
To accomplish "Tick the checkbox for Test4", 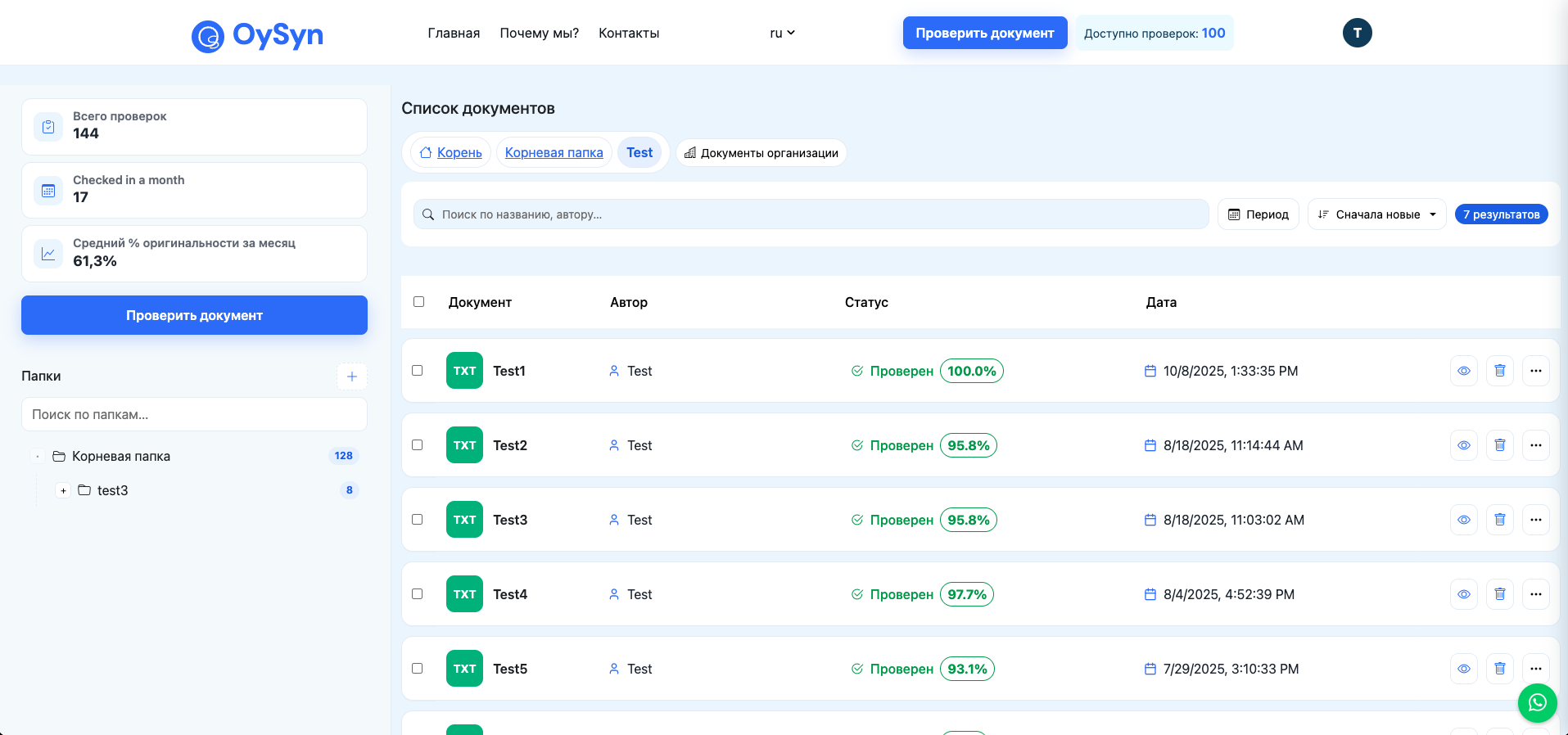I will tap(417, 593).
